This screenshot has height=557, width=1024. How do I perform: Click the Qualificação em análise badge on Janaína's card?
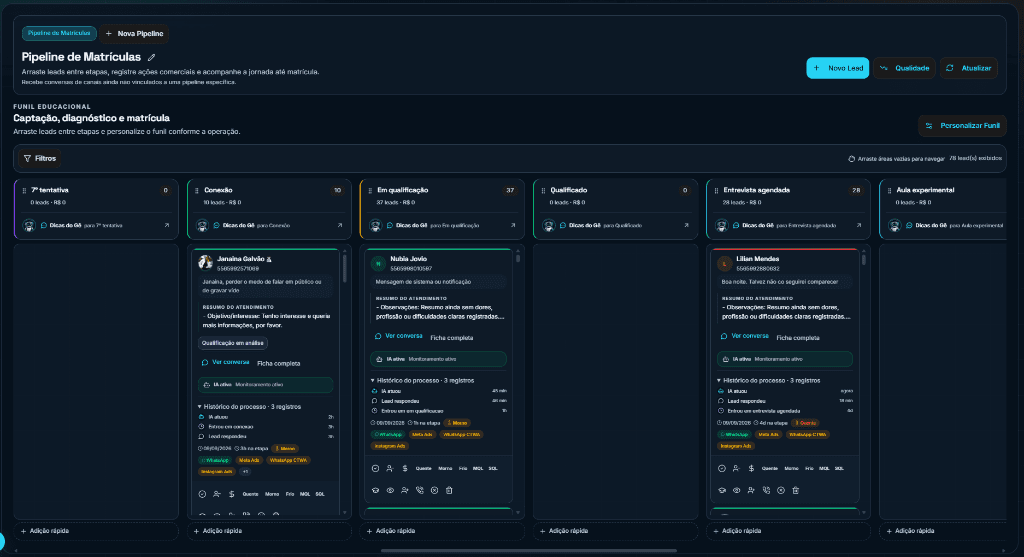(x=232, y=343)
